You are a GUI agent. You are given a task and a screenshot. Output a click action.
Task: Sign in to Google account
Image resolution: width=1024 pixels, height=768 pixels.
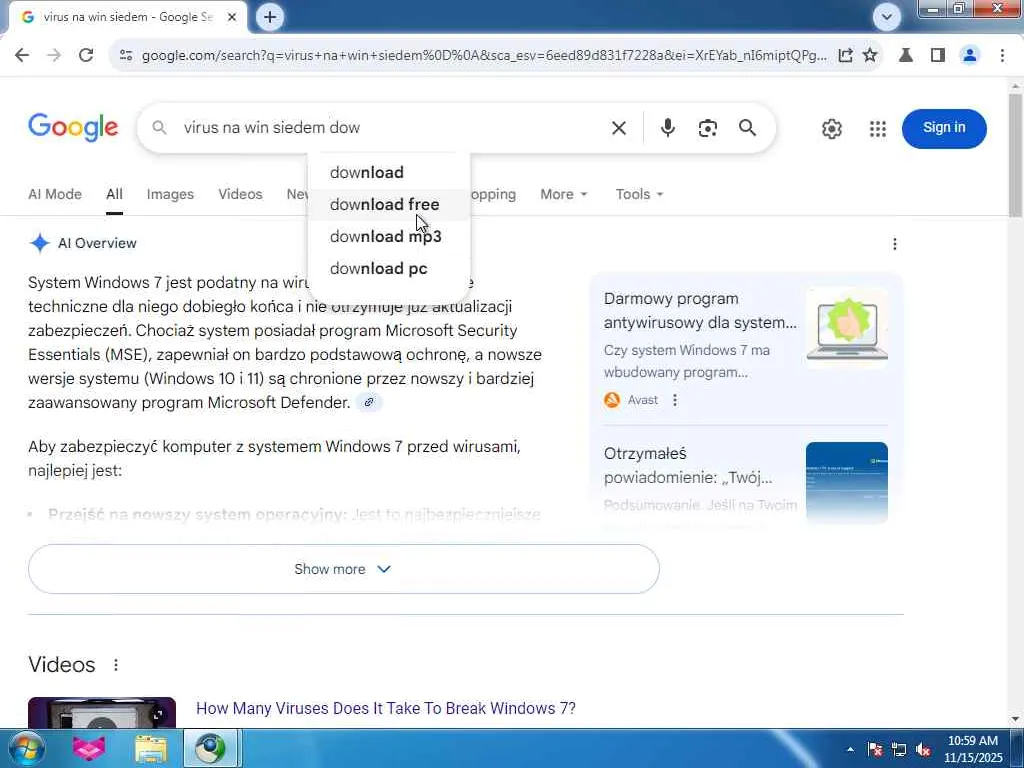tap(944, 128)
